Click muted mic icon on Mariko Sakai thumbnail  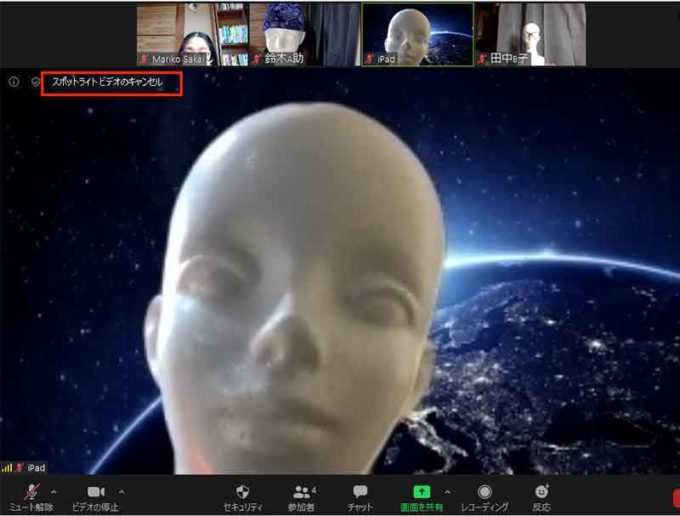(x=144, y=59)
